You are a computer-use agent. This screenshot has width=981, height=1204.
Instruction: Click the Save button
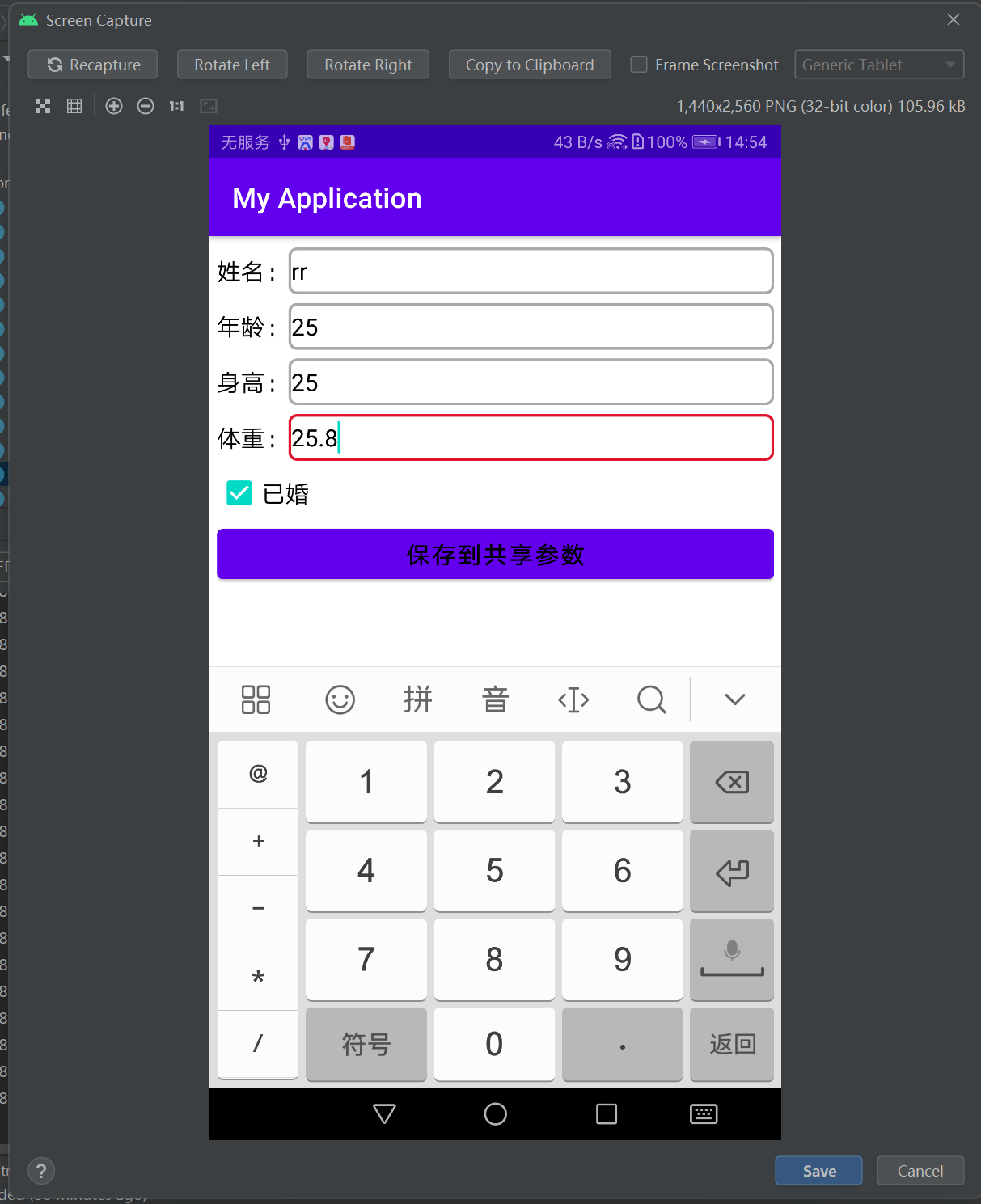coord(818,1171)
